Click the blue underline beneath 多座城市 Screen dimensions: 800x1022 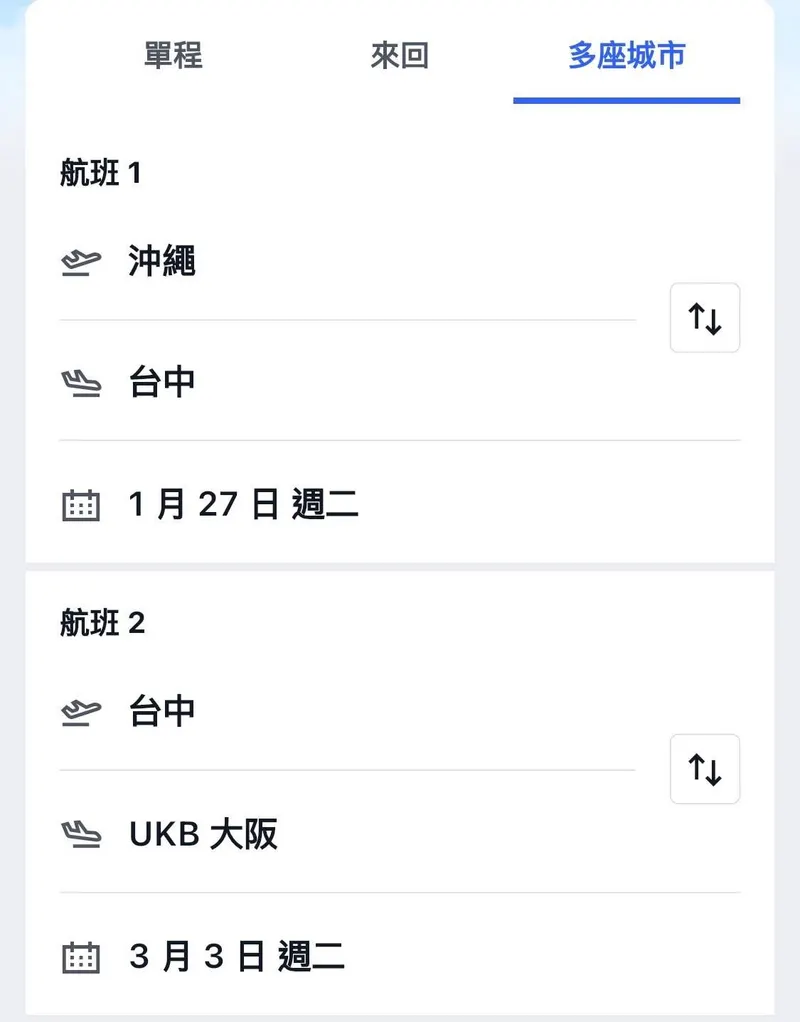(x=627, y=100)
